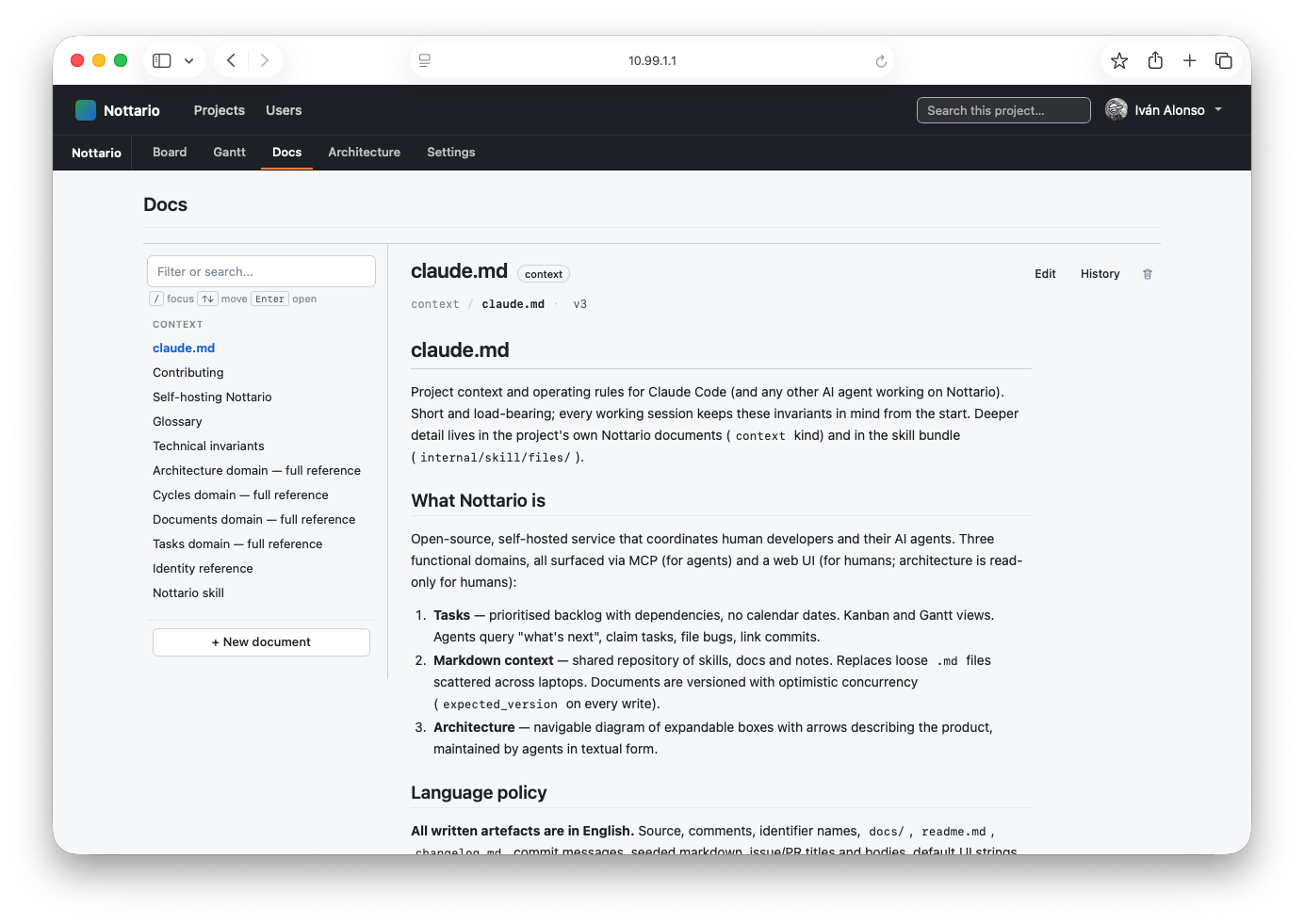Delete document with the trash icon
This screenshot has width=1304, height=924.
tap(1148, 274)
